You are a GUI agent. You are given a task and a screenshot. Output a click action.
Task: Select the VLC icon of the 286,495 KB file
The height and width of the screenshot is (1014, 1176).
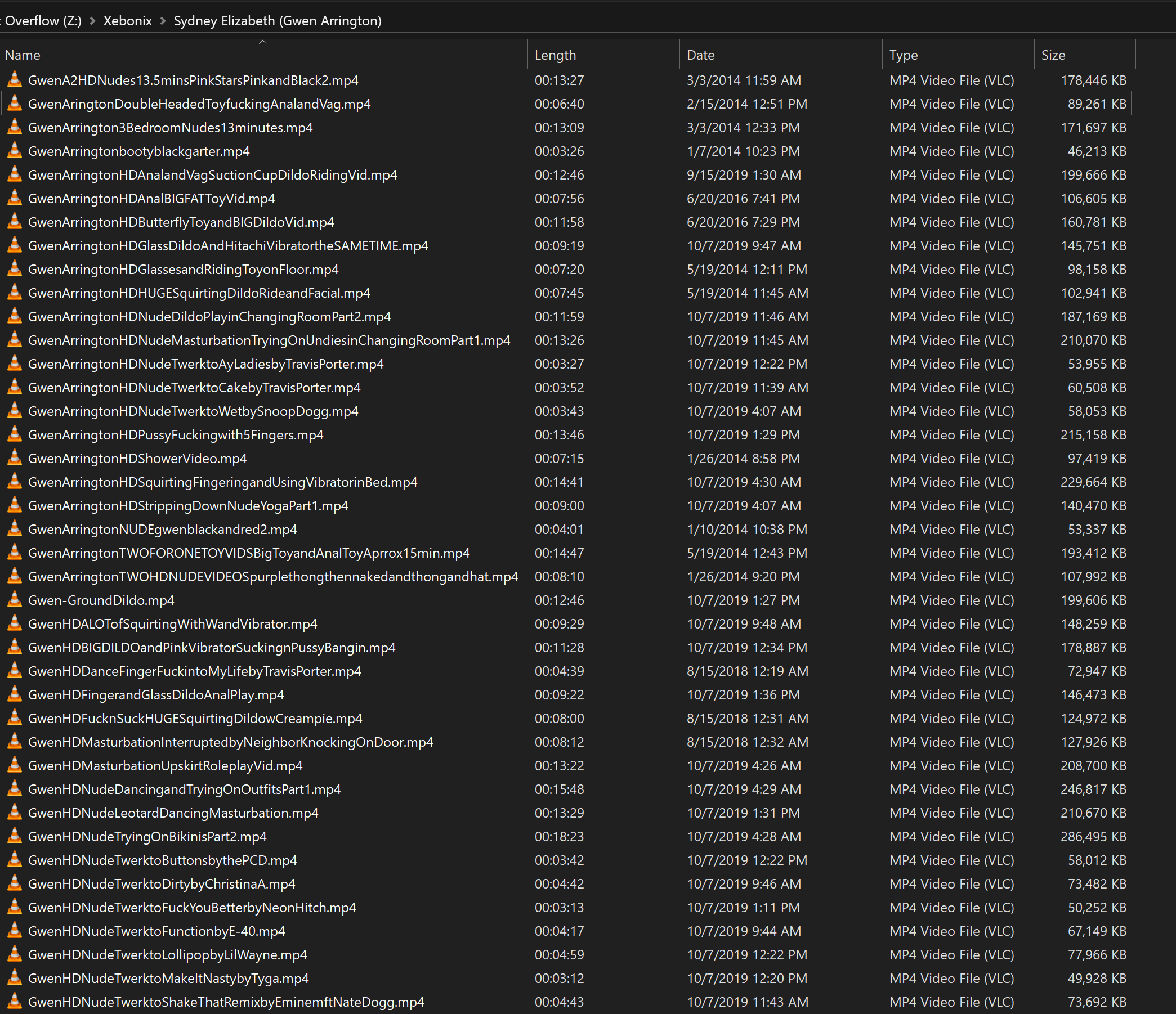(15, 836)
